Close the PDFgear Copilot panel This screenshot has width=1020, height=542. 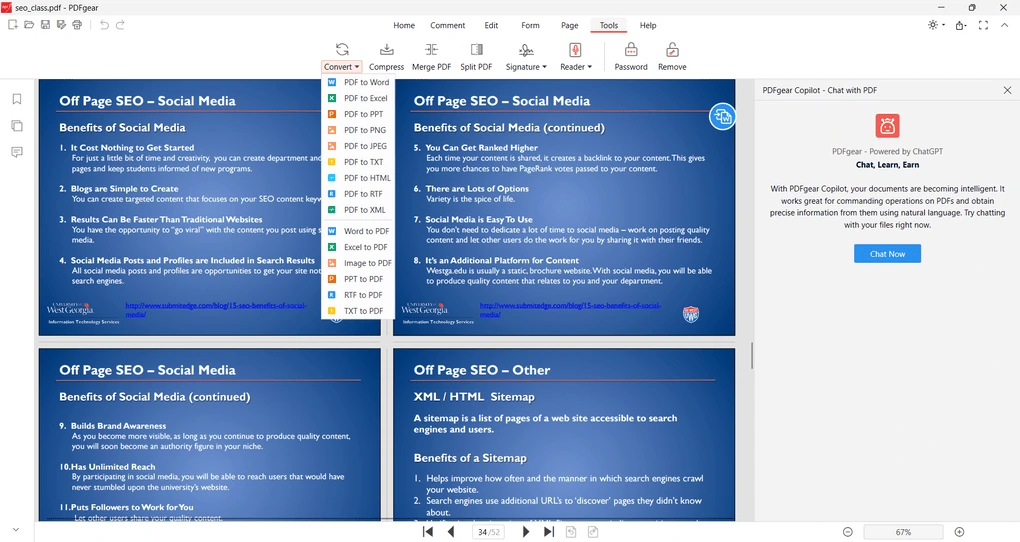1007,90
